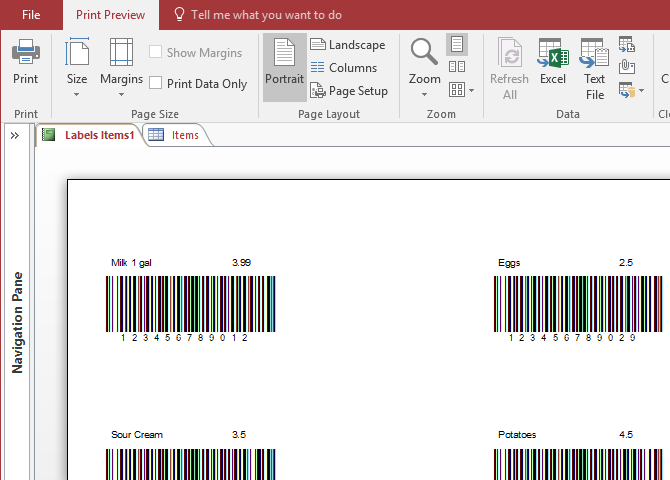Click PDF or XPS export icon
This screenshot has height=480, width=670.
click(627, 44)
